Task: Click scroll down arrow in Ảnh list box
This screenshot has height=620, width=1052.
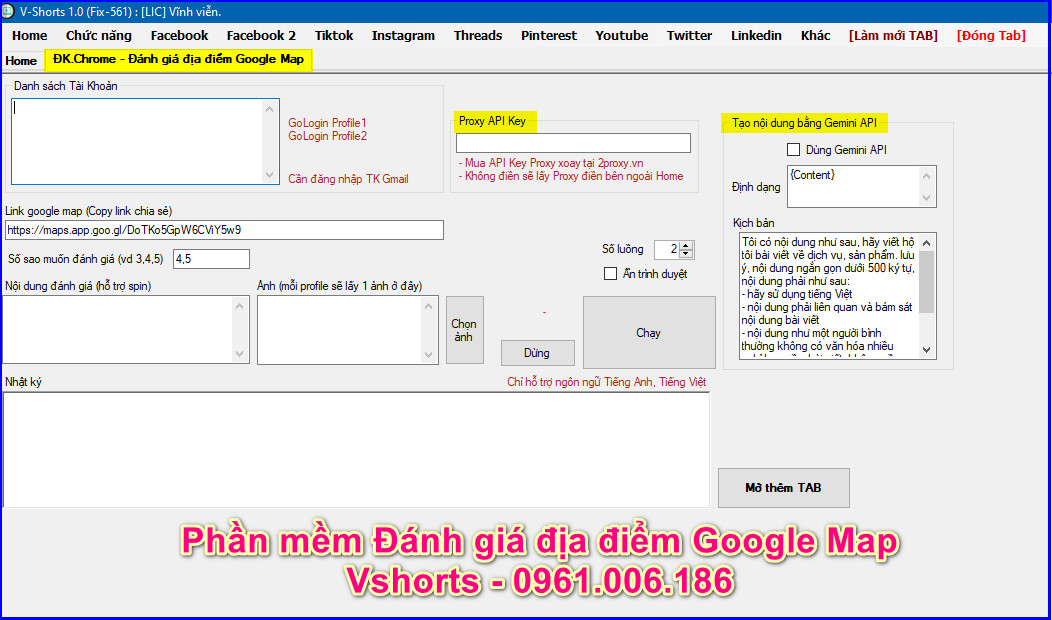Action: (x=429, y=354)
